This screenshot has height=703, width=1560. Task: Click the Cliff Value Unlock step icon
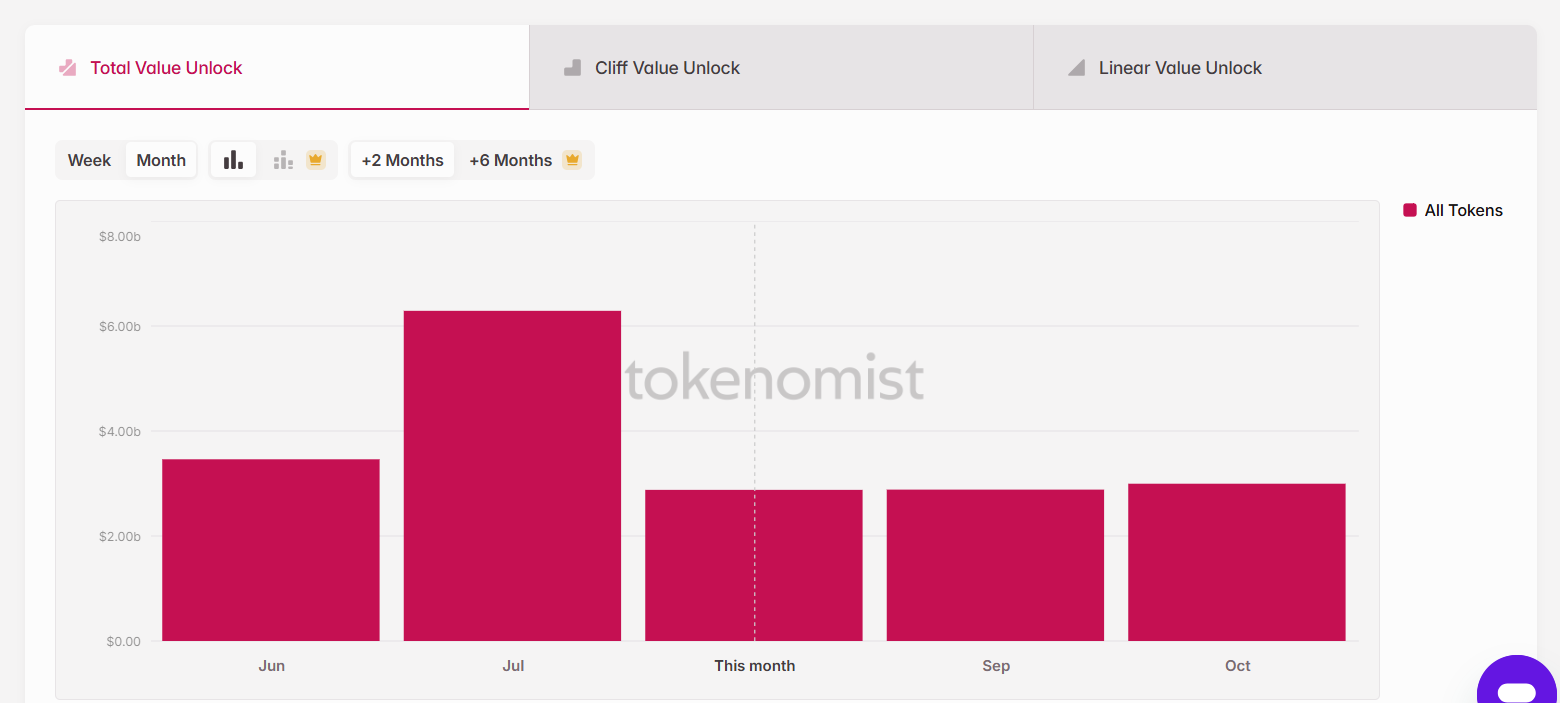click(x=572, y=68)
